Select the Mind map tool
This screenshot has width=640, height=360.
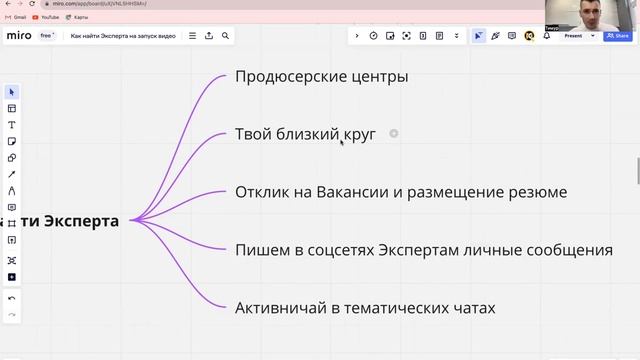coord(11,260)
